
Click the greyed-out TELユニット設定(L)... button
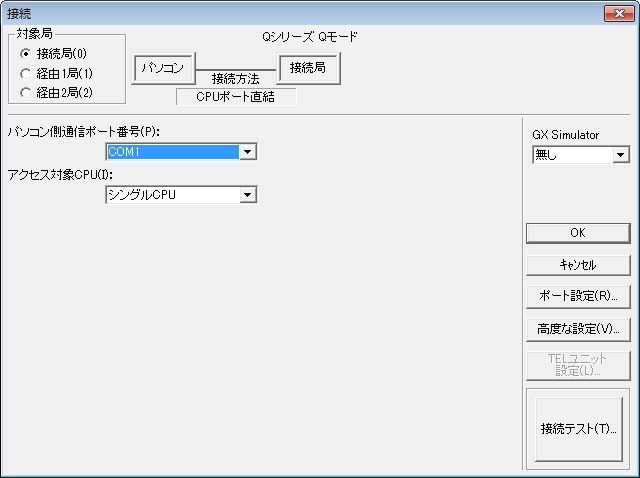point(578,365)
